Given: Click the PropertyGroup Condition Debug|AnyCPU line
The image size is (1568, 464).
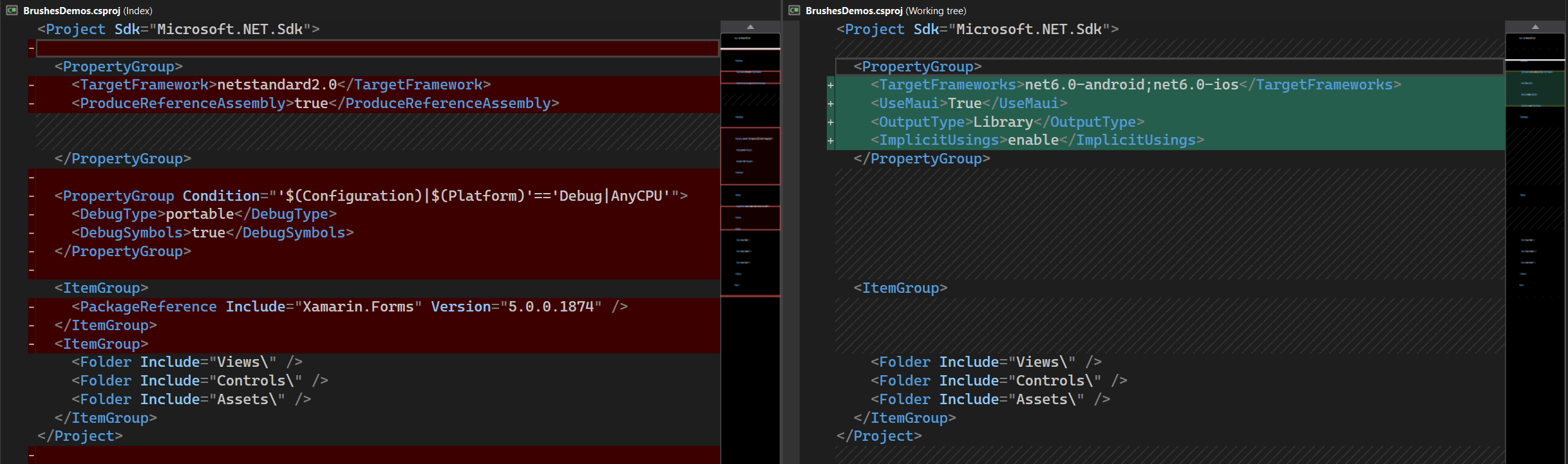Looking at the screenshot, I should 372,196.
